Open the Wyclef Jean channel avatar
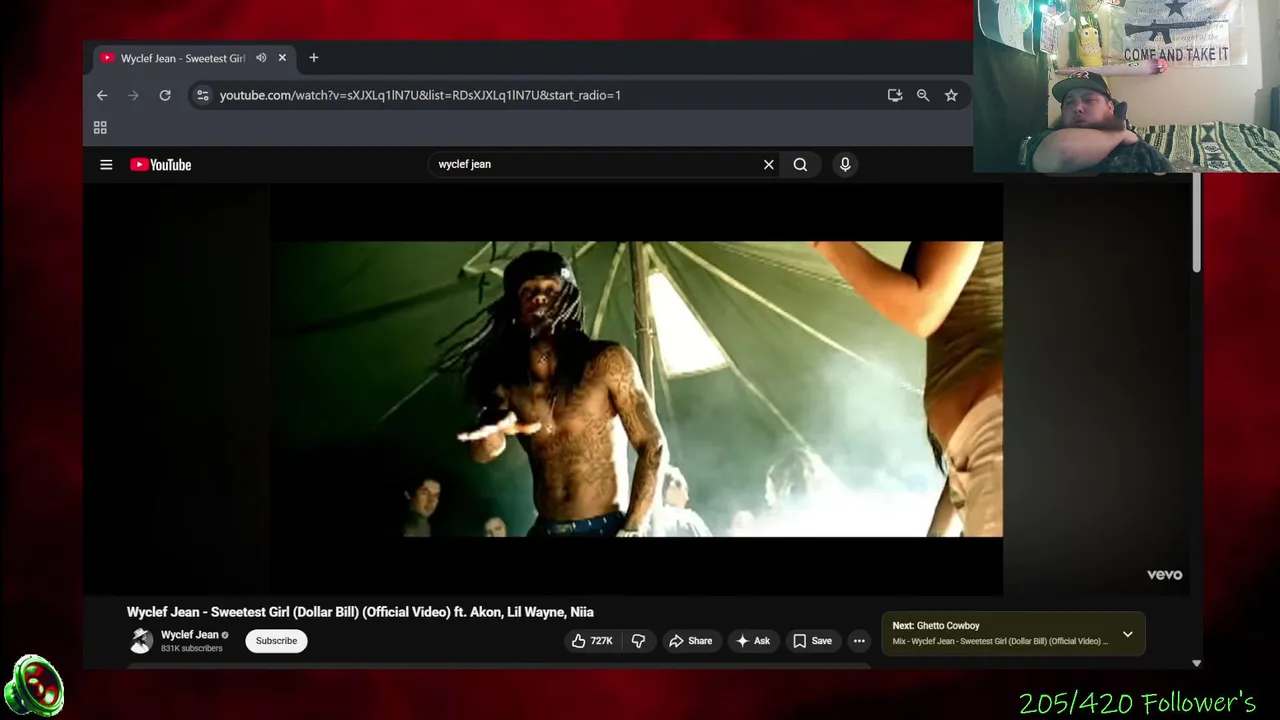The width and height of the screenshot is (1280, 720). tap(141, 641)
